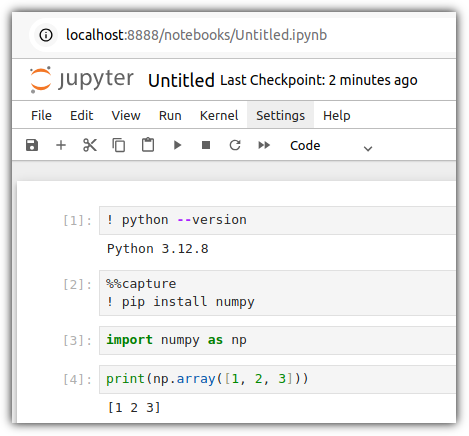Open the Run menu
The height and width of the screenshot is (436, 469).
click(170, 116)
